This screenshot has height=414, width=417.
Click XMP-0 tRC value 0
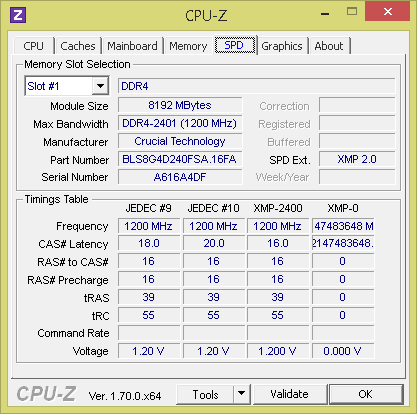pos(343,315)
